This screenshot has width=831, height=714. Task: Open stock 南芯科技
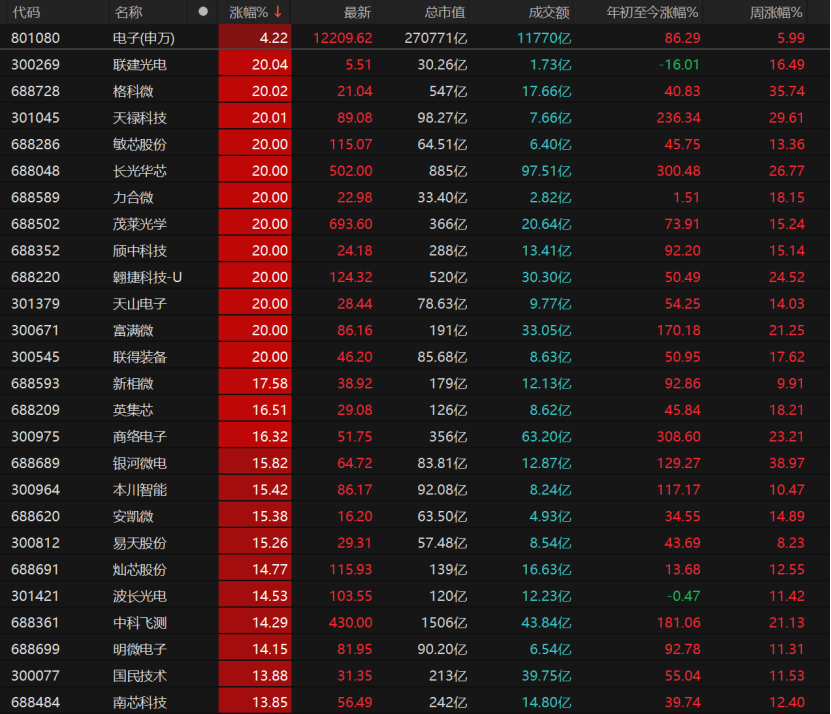pos(140,702)
